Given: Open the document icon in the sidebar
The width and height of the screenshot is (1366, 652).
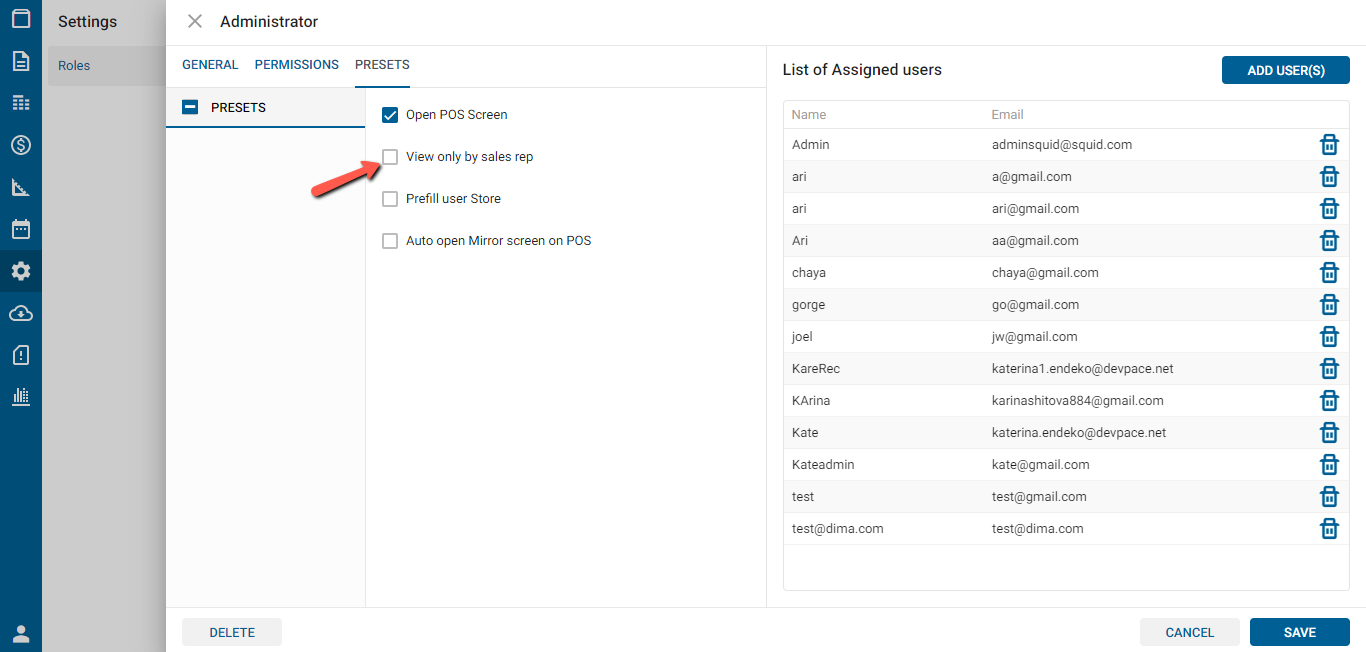Looking at the screenshot, I should point(21,61).
